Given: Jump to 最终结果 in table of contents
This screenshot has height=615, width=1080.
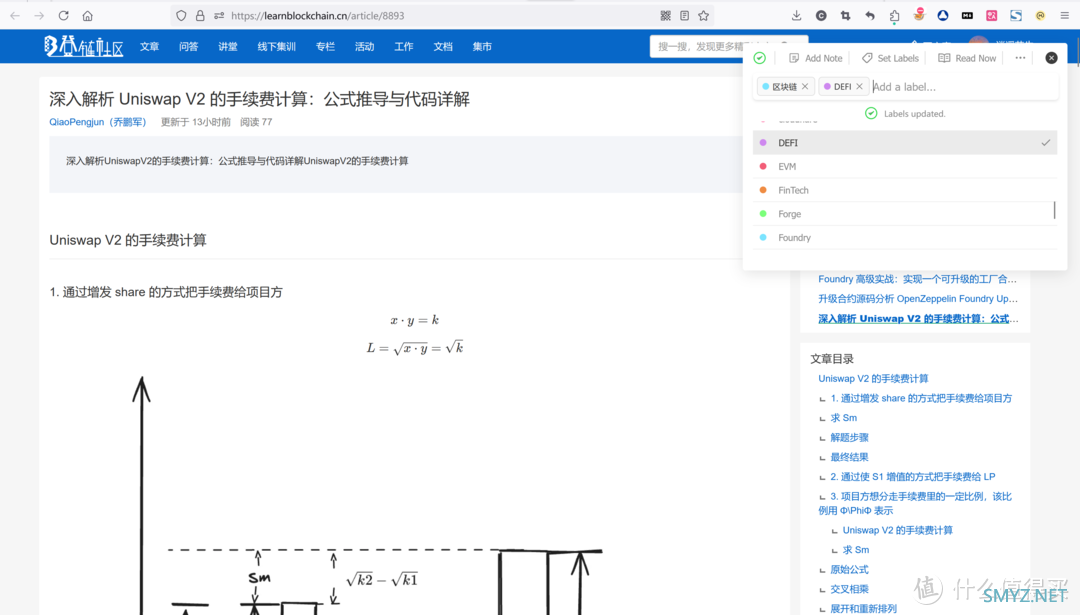Looking at the screenshot, I should (x=849, y=457).
